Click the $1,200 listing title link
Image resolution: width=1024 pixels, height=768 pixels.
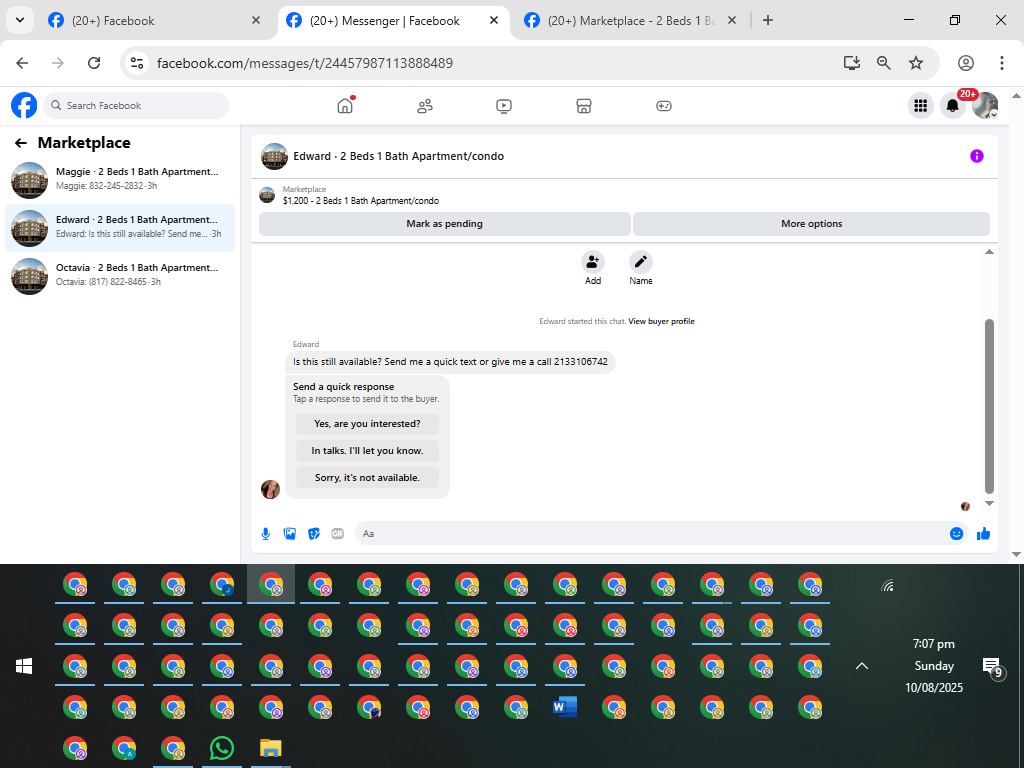pyautogui.click(x=361, y=200)
